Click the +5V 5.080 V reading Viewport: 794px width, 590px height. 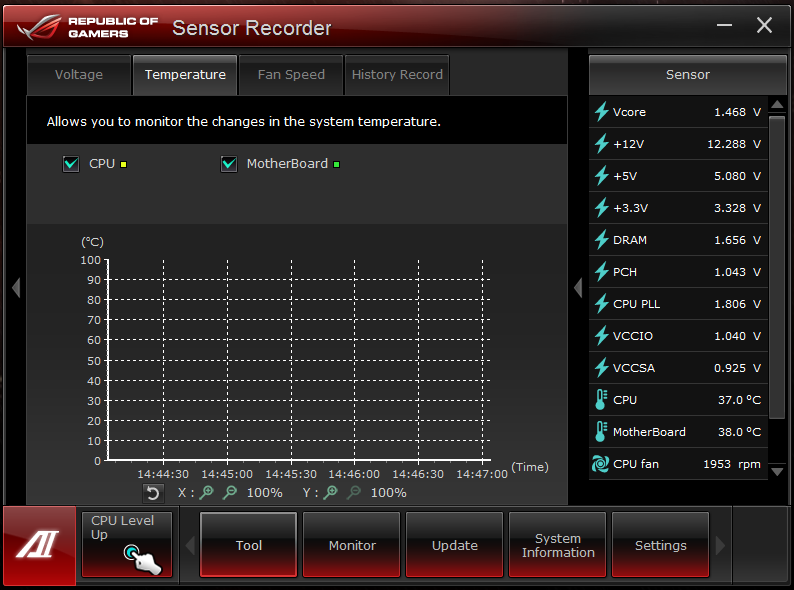coord(737,176)
